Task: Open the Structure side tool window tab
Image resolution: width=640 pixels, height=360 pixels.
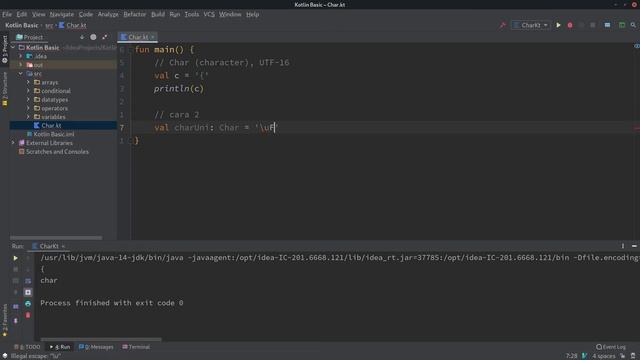Action: 4,89
